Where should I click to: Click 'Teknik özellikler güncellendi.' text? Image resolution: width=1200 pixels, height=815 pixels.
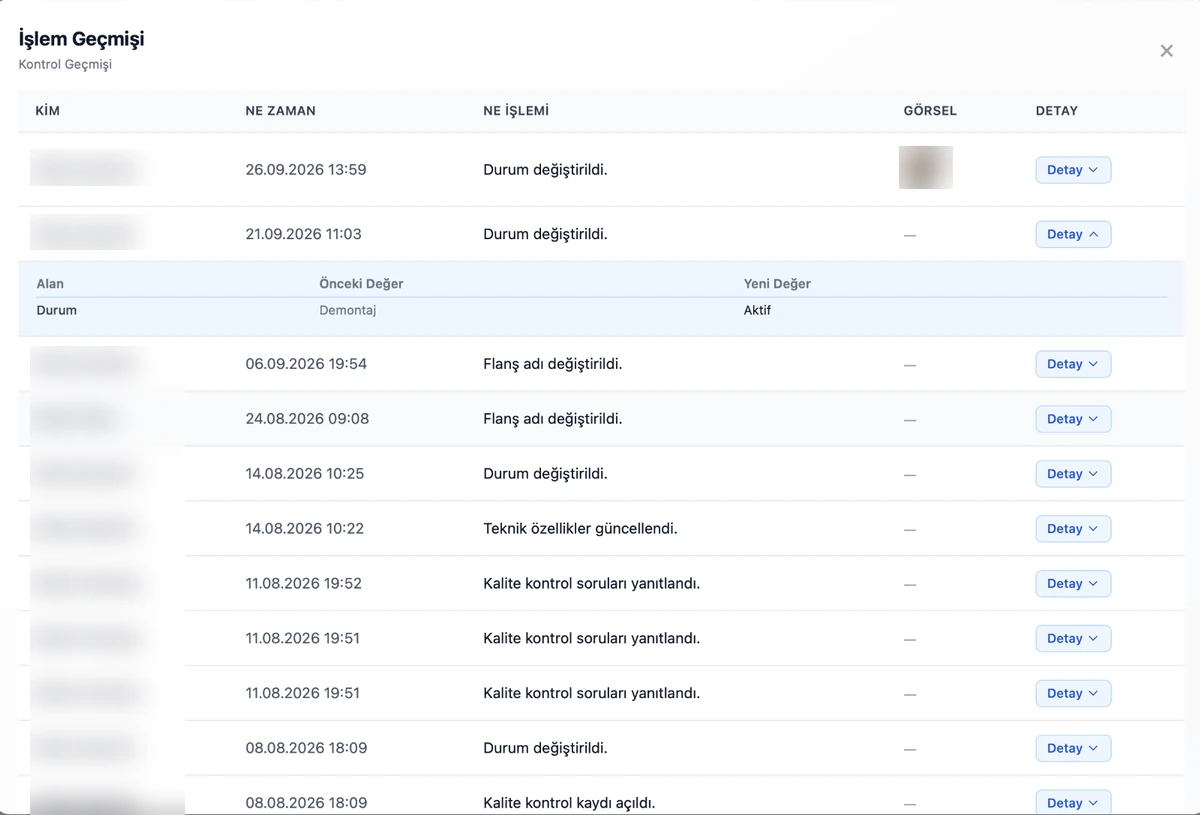pyautogui.click(x=580, y=529)
